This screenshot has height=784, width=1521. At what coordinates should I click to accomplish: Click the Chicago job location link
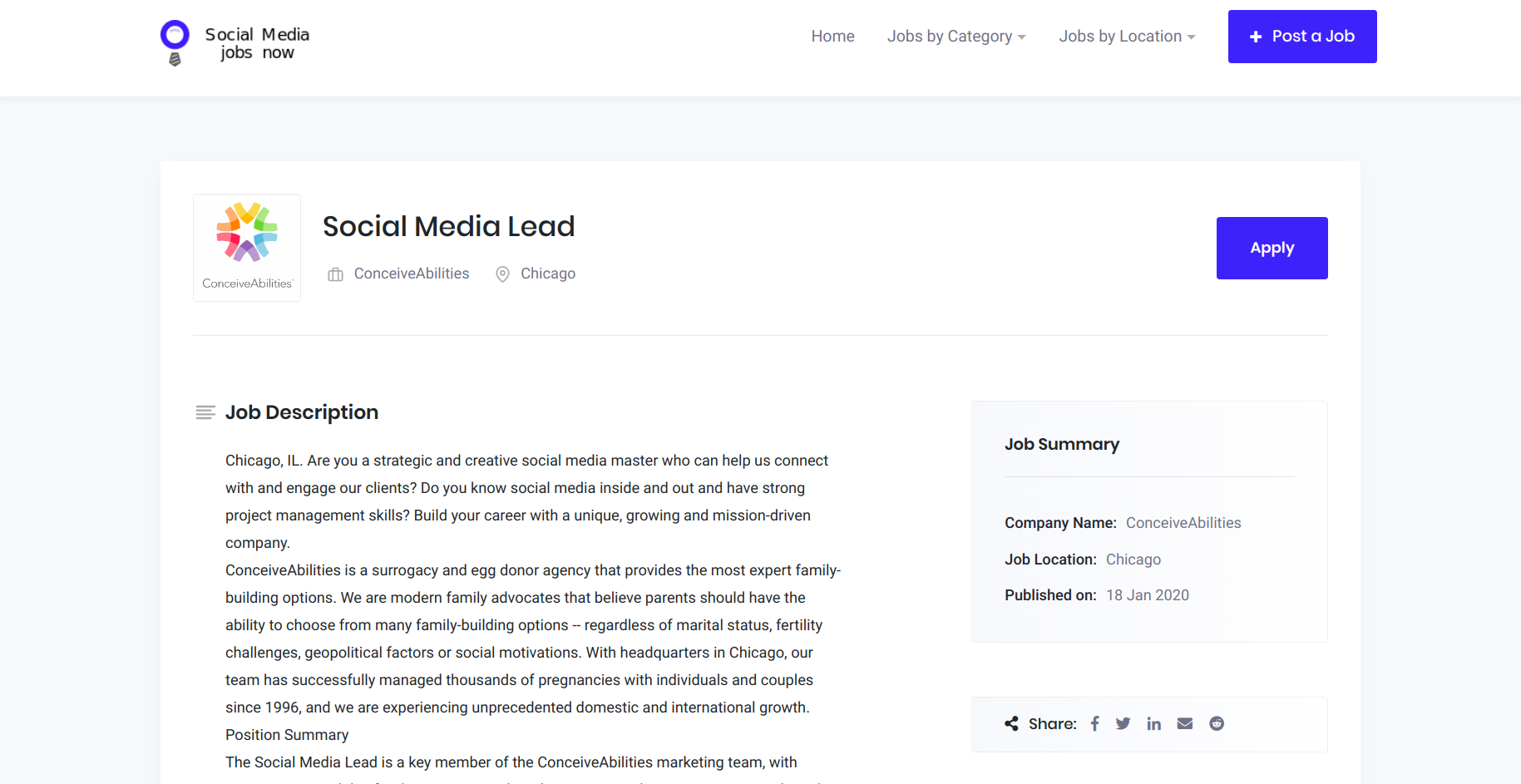547,273
